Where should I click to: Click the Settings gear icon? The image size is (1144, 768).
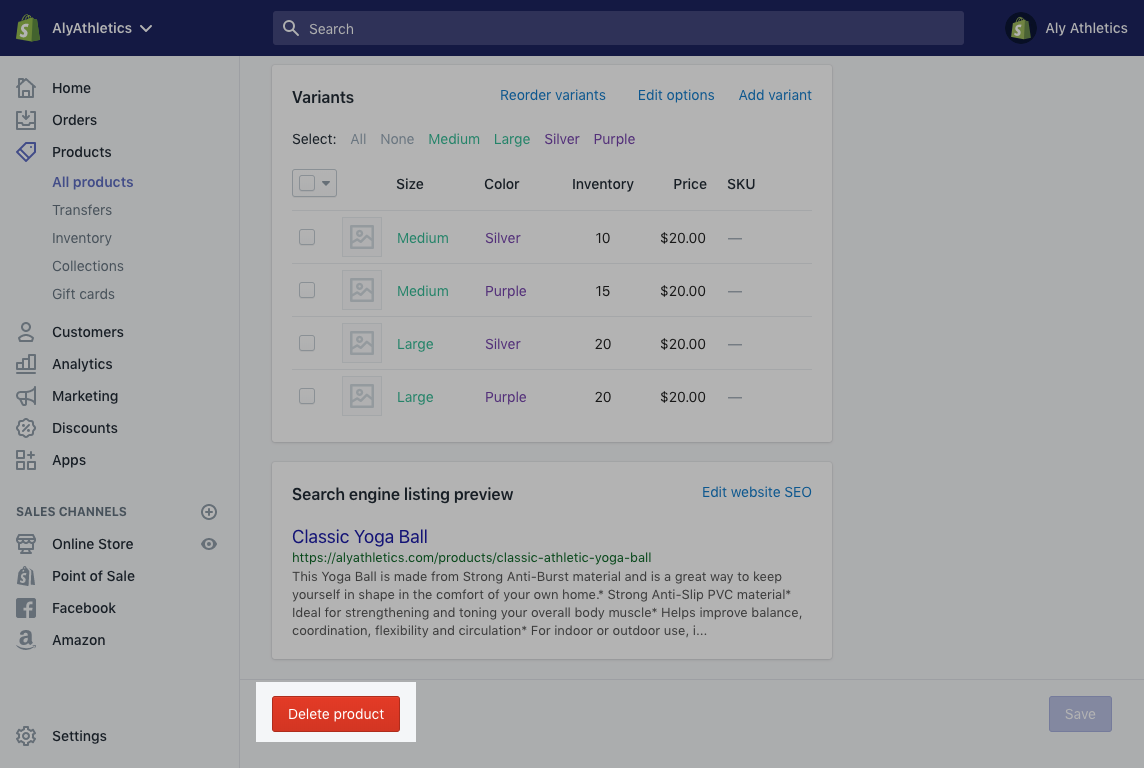tap(26, 736)
